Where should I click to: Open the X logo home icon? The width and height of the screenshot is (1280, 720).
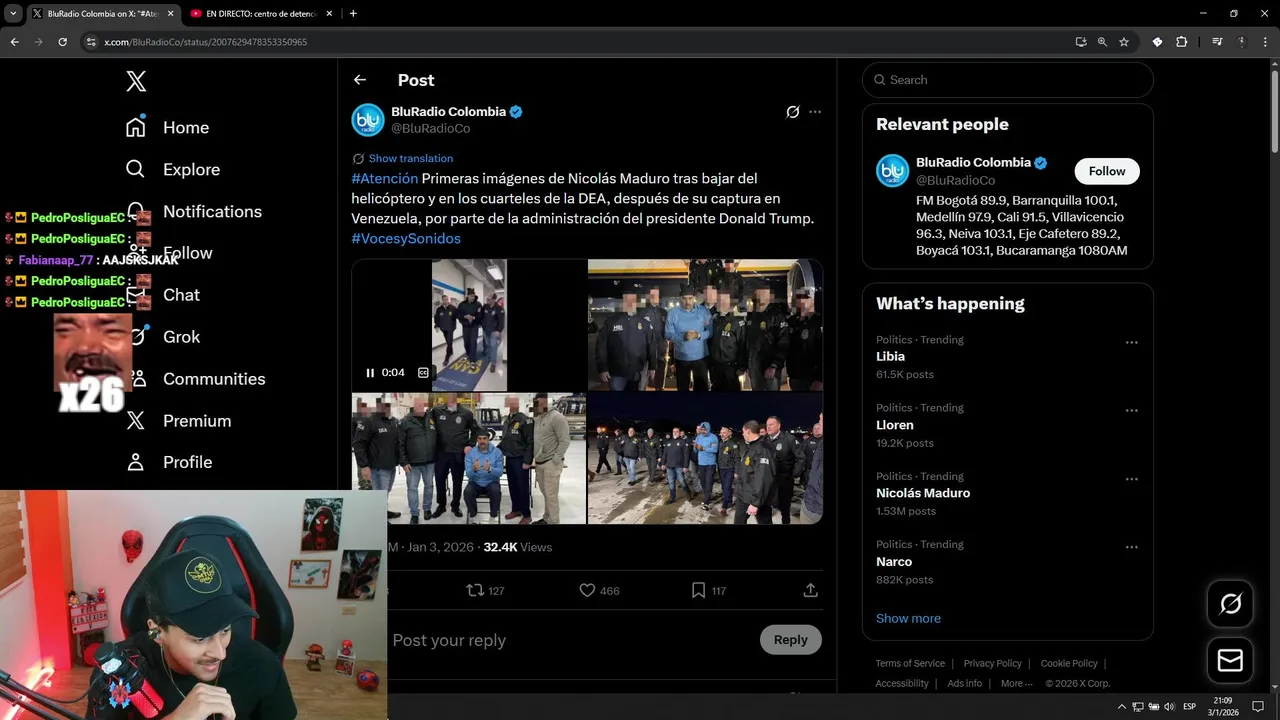[x=136, y=82]
